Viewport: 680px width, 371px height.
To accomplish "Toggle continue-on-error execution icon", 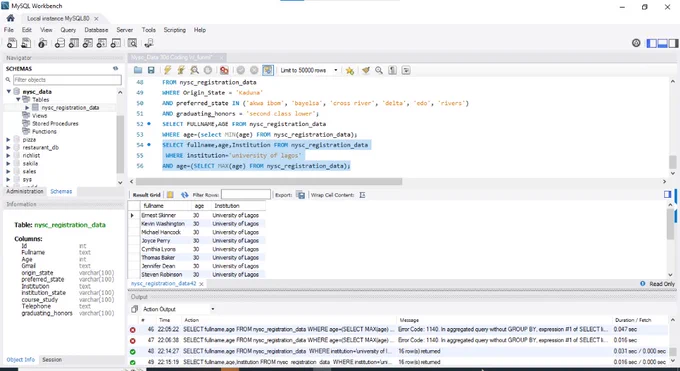I will [224, 70].
